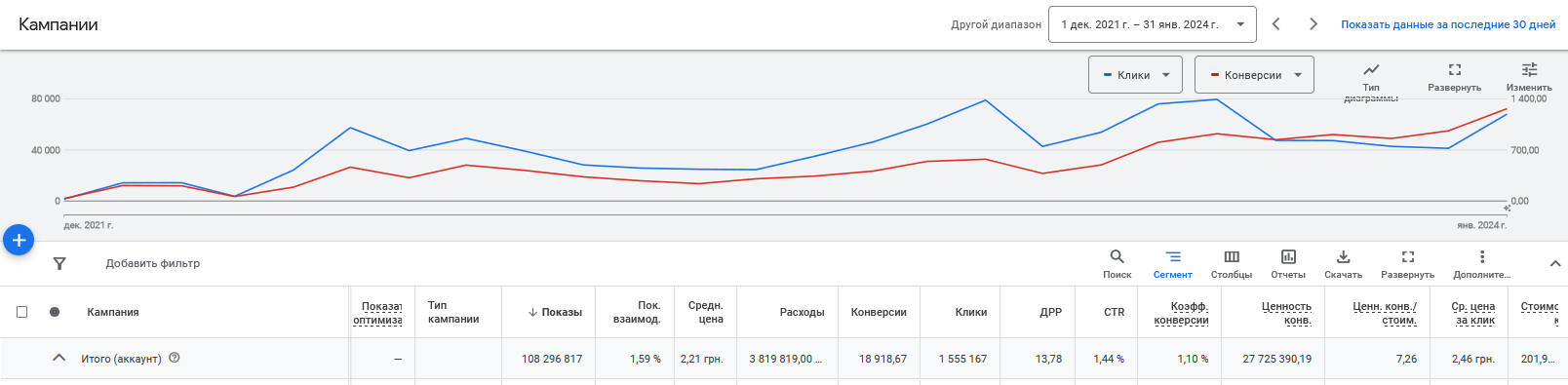Open the Столбцы columns icon
Viewport: 1568px width, 385px height.
[x=1232, y=256]
